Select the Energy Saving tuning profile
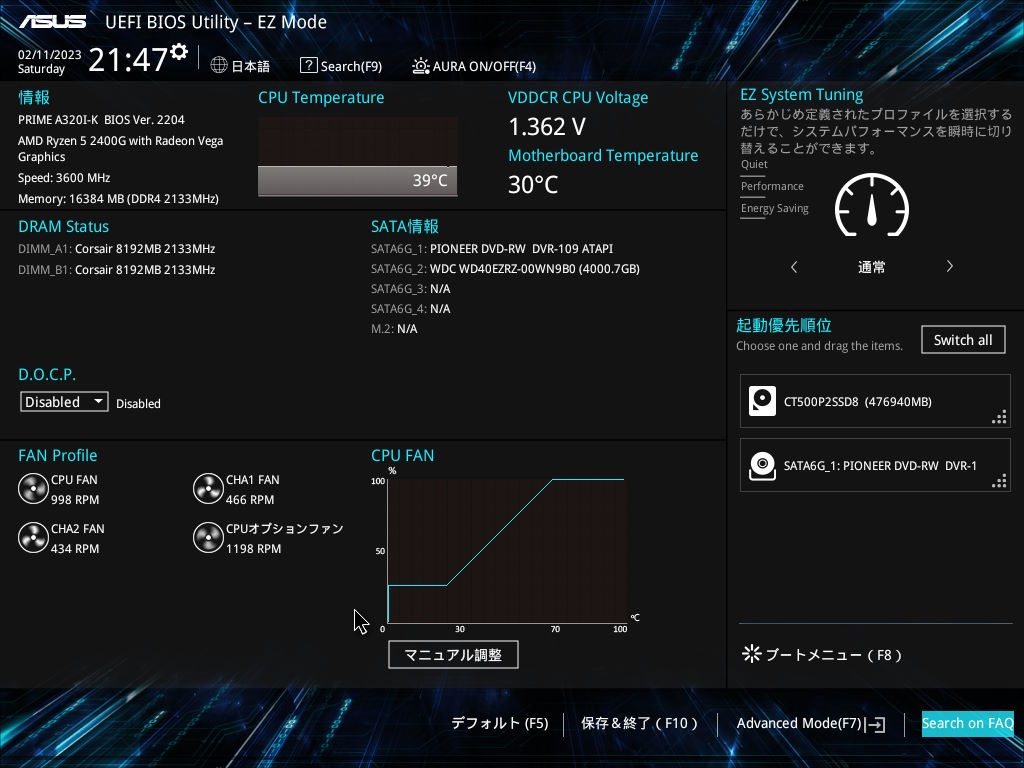 [x=775, y=208]
